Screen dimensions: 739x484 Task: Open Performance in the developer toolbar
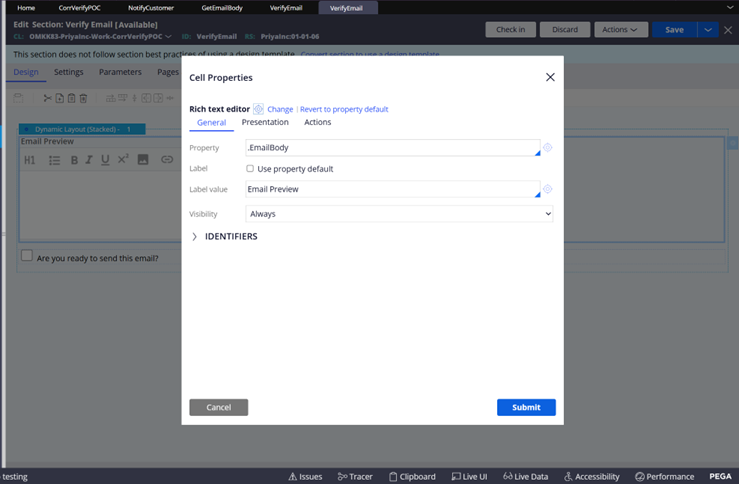(665, 476)
